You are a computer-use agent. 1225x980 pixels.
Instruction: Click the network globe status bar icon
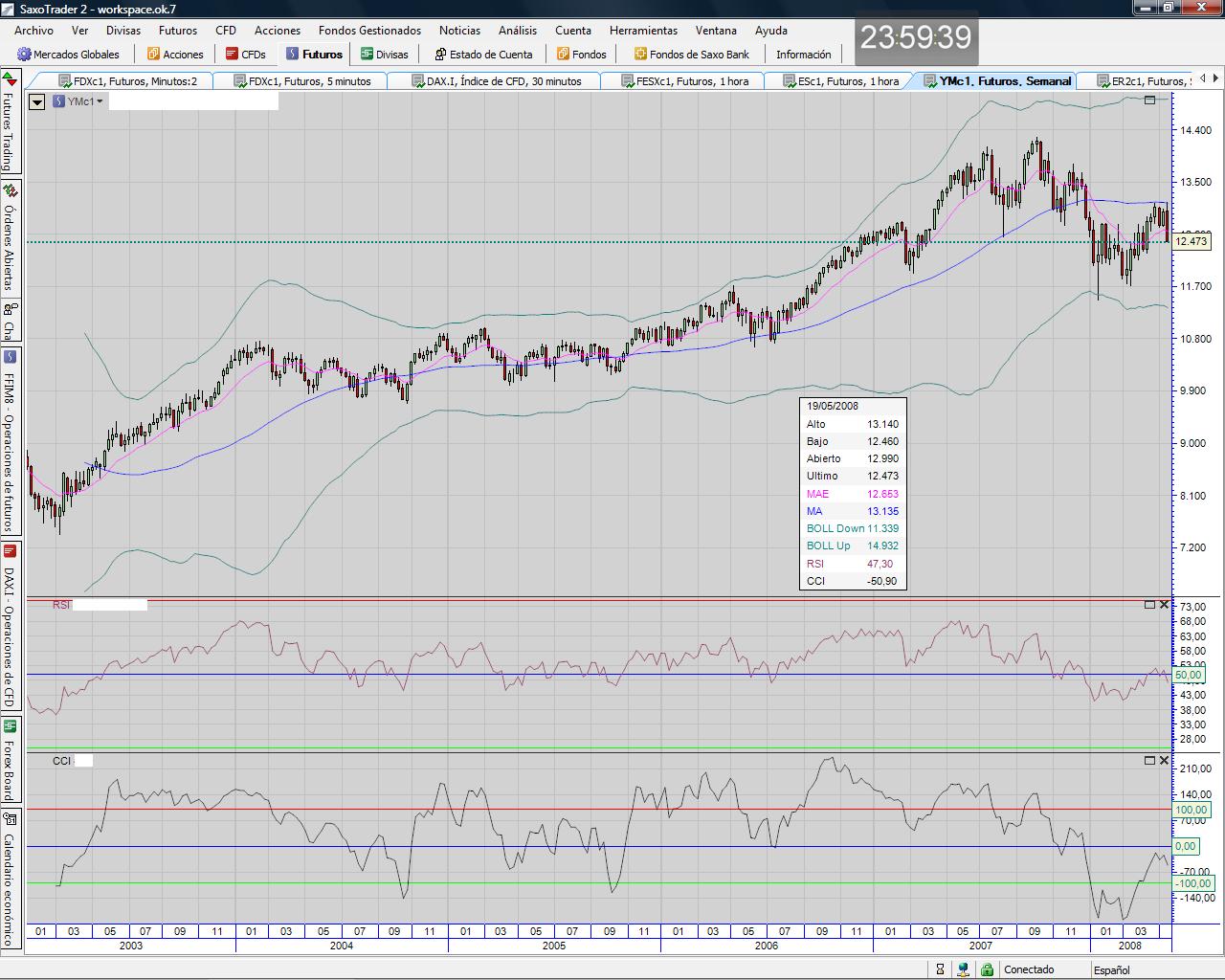[x=963, y=969]
